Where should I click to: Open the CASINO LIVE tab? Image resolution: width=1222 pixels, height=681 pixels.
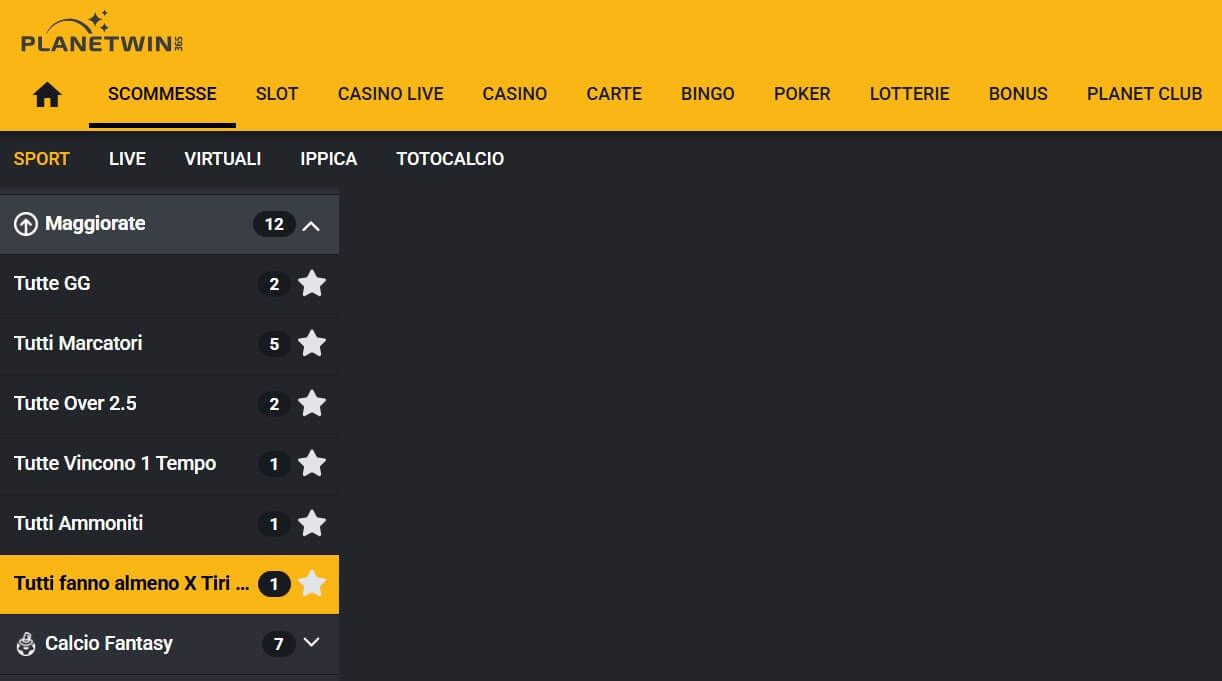tap(391, 94)
